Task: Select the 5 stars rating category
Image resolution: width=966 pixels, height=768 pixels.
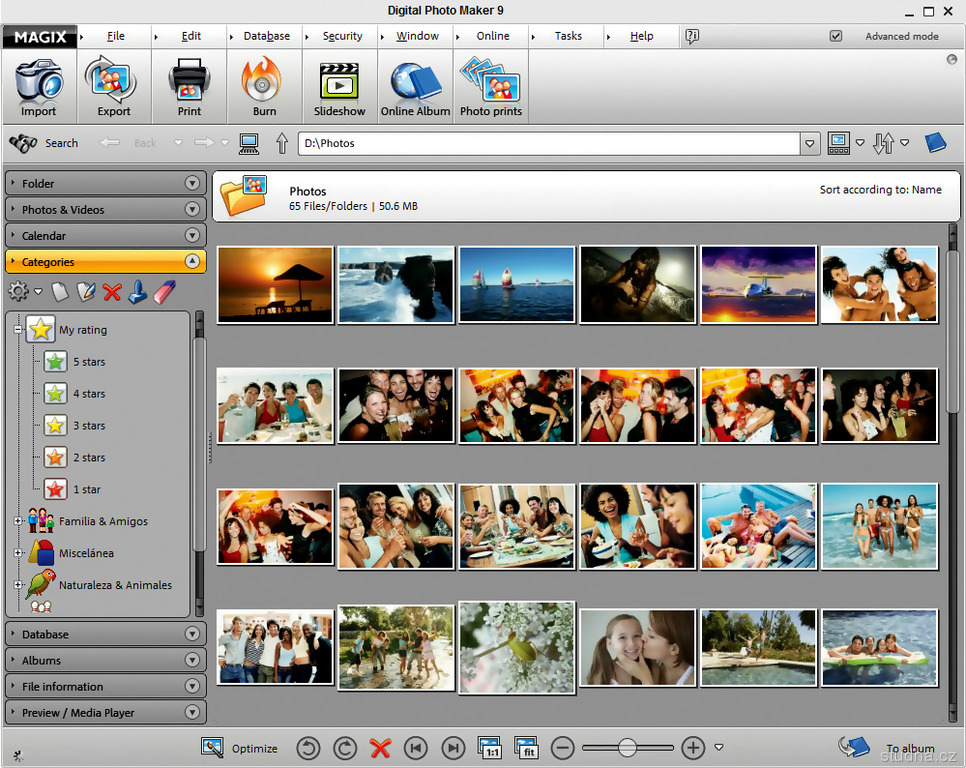Action: pos(88,362)
